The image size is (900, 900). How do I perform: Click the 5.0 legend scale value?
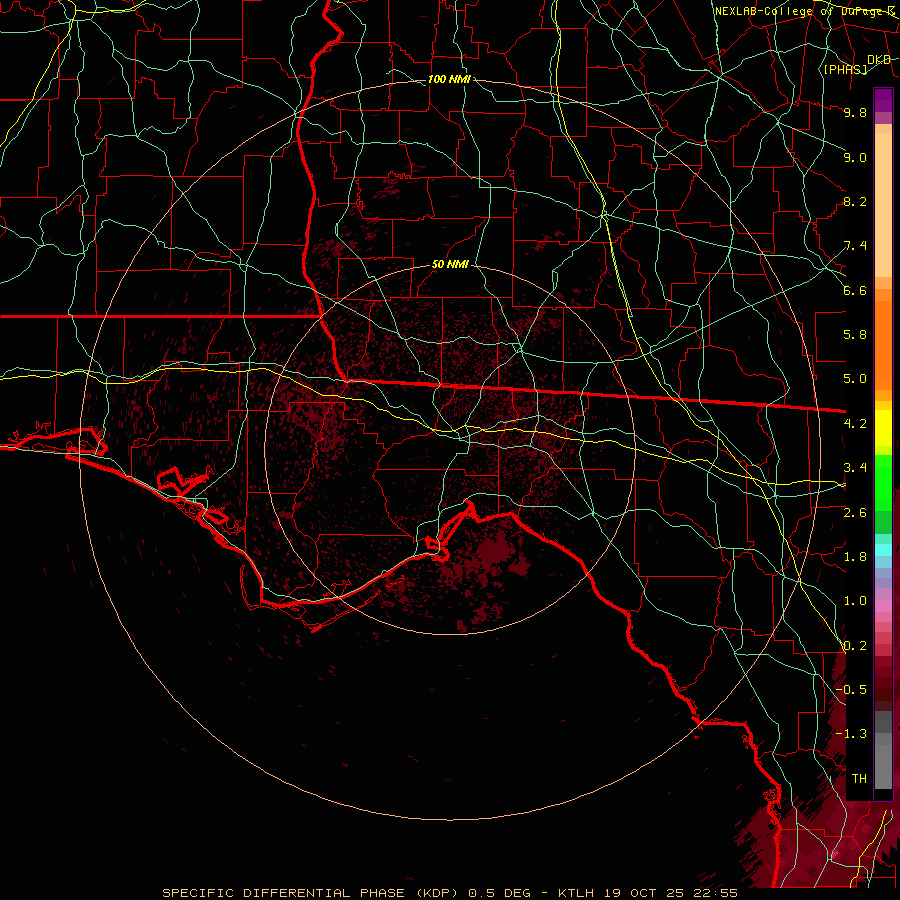pos(855,379)
